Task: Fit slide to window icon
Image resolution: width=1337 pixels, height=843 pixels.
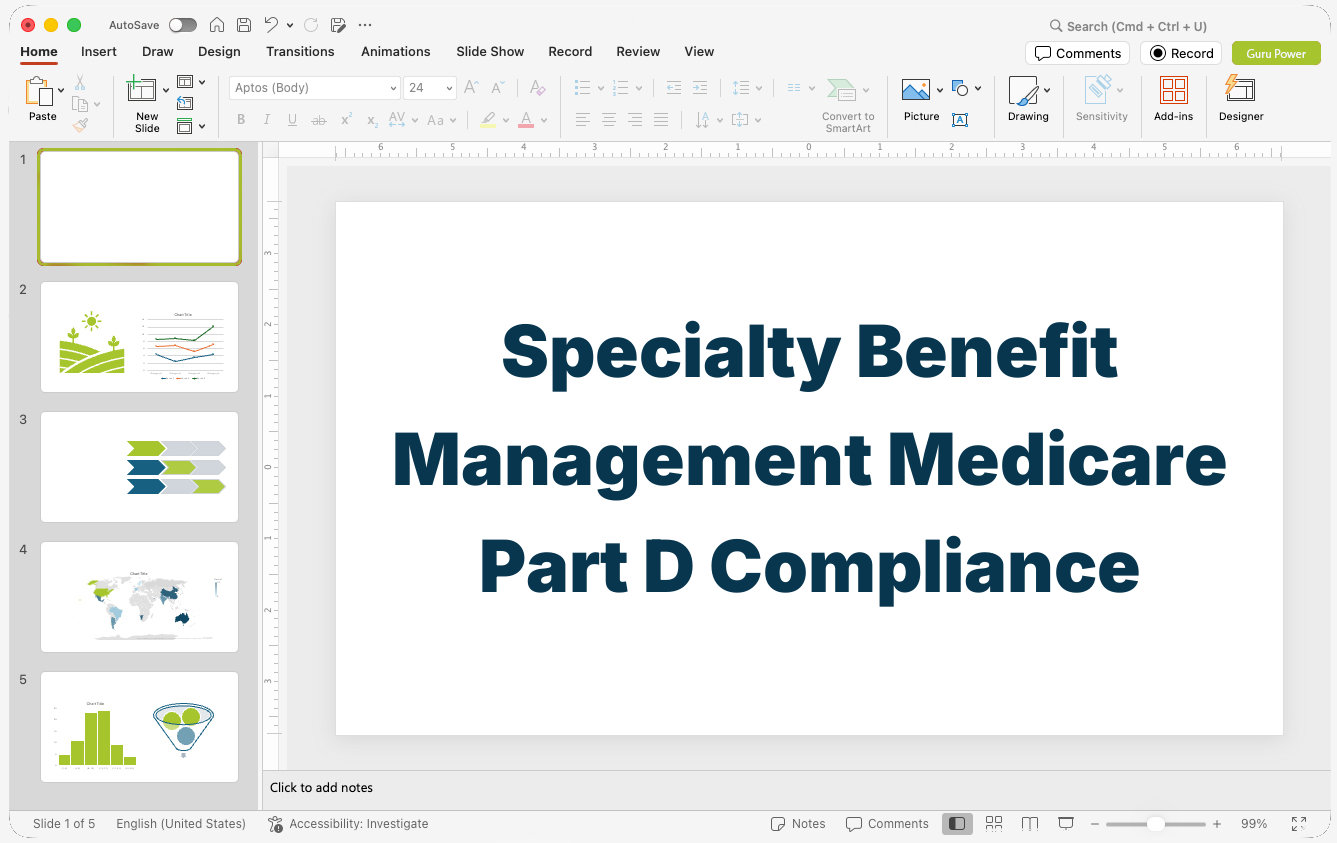Action: pyautogui.click(x=1299, y=823)
